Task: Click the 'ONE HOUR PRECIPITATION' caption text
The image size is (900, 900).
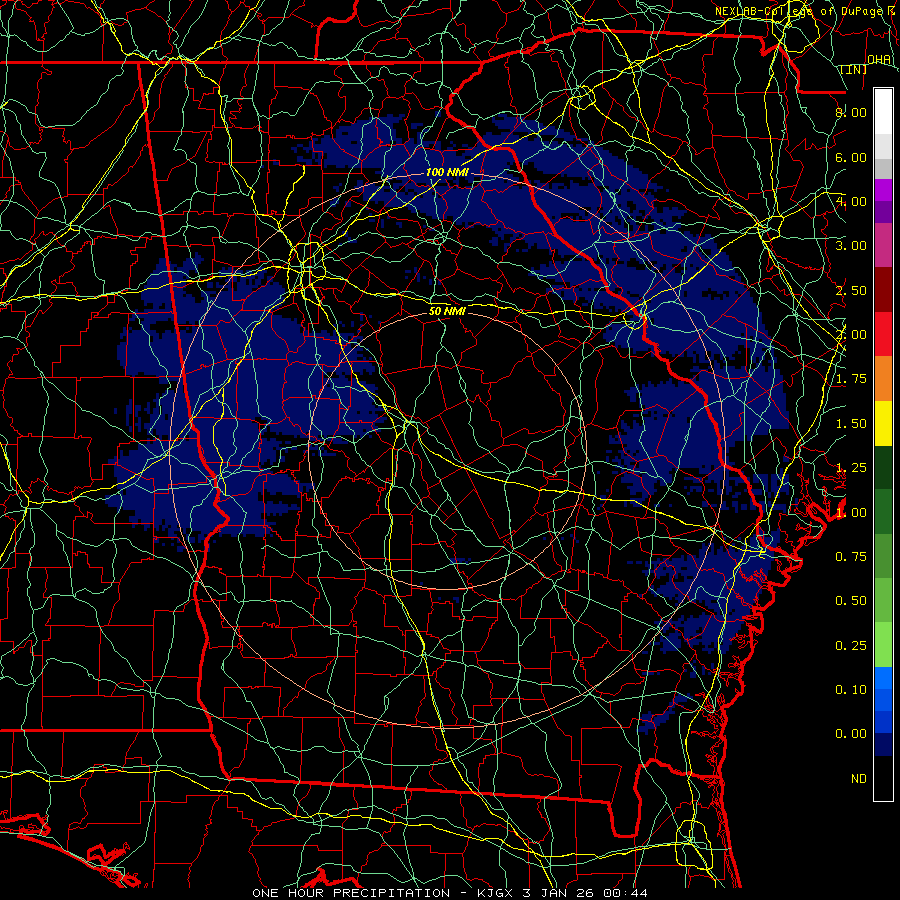Action: click(351, 893)
